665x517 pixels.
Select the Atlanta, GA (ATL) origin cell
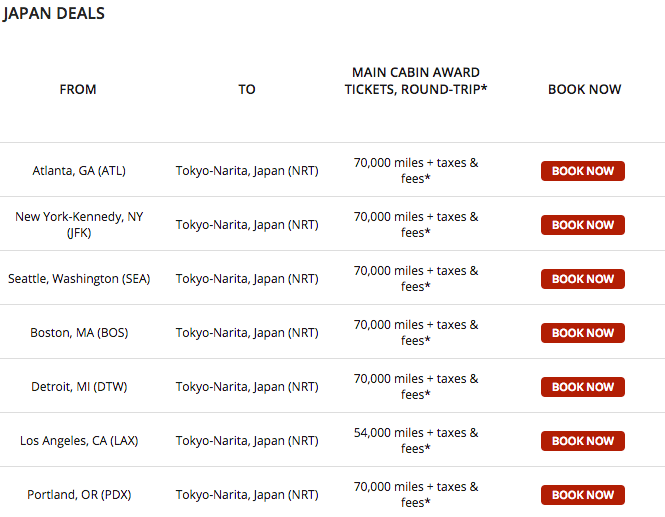[x=79, y=171]
